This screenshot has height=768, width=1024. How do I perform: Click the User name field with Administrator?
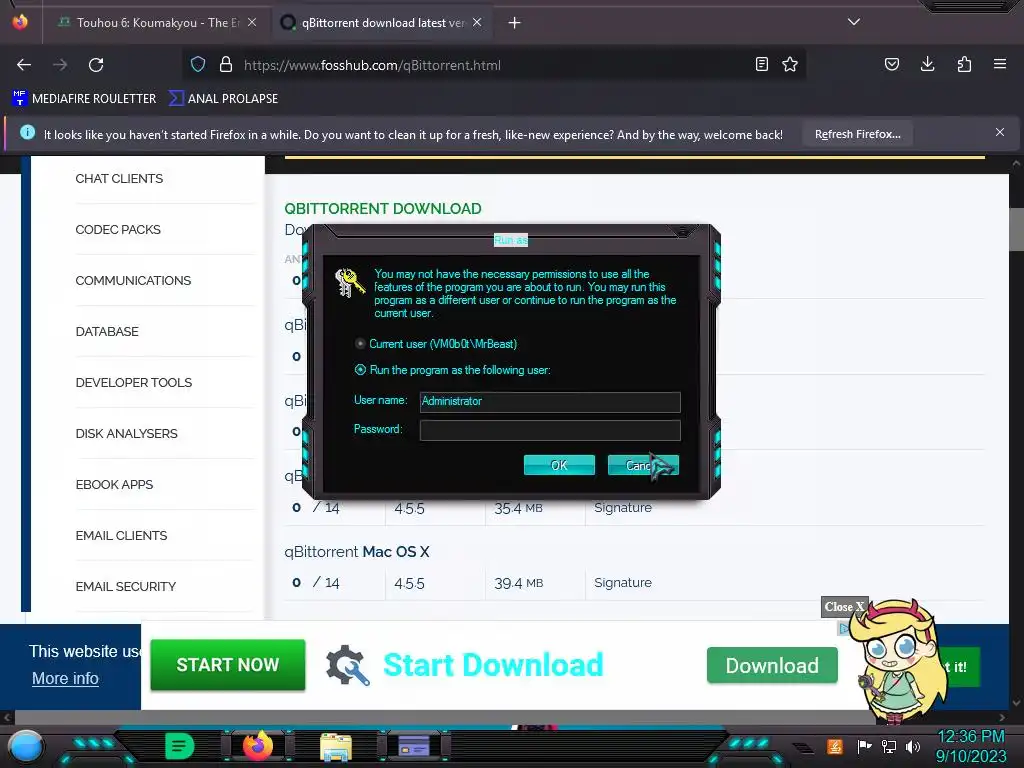pos(550,402)
